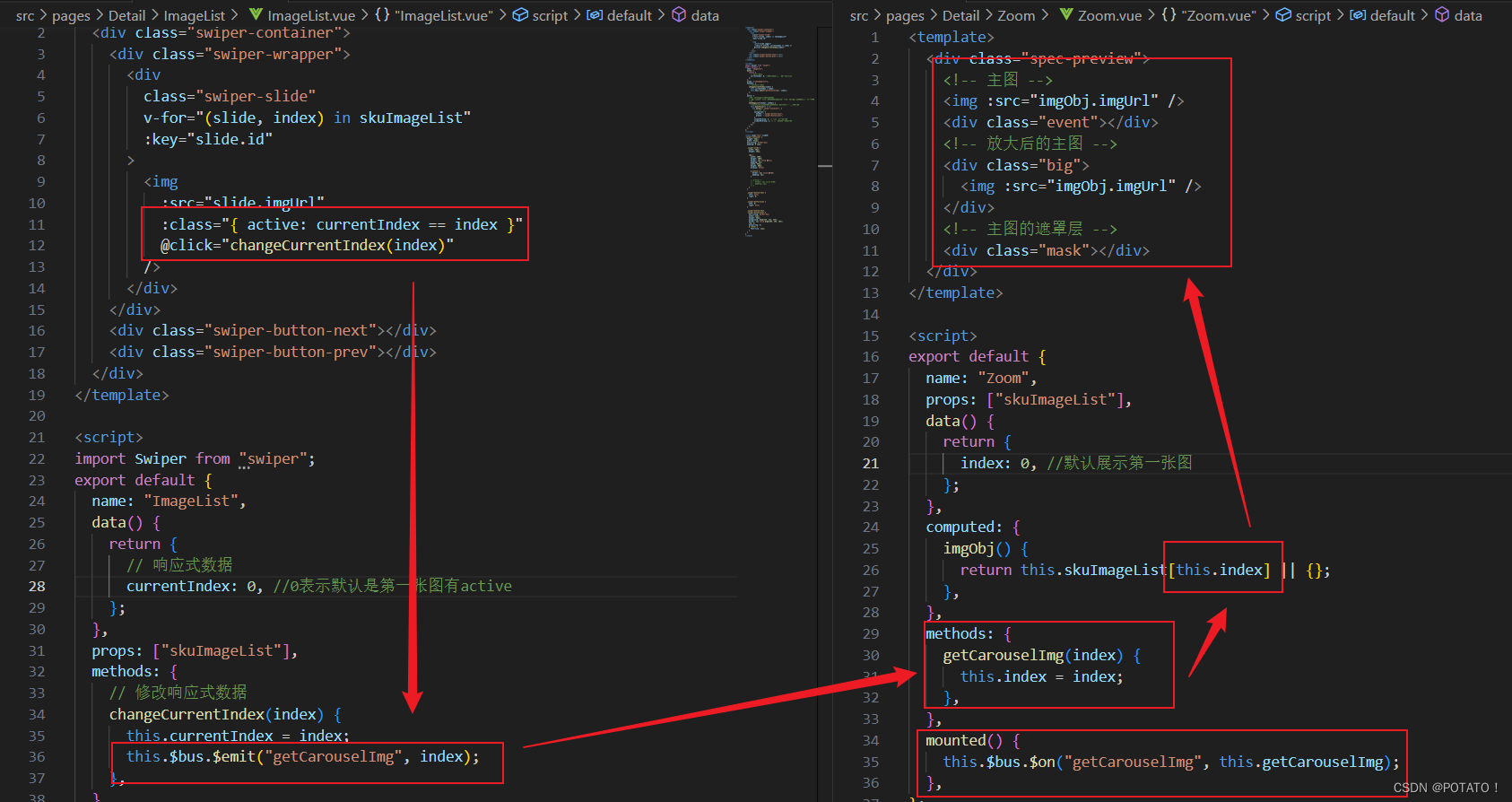
Task: Click name: "ImageList" in left editor
Action: coord(169,501)
